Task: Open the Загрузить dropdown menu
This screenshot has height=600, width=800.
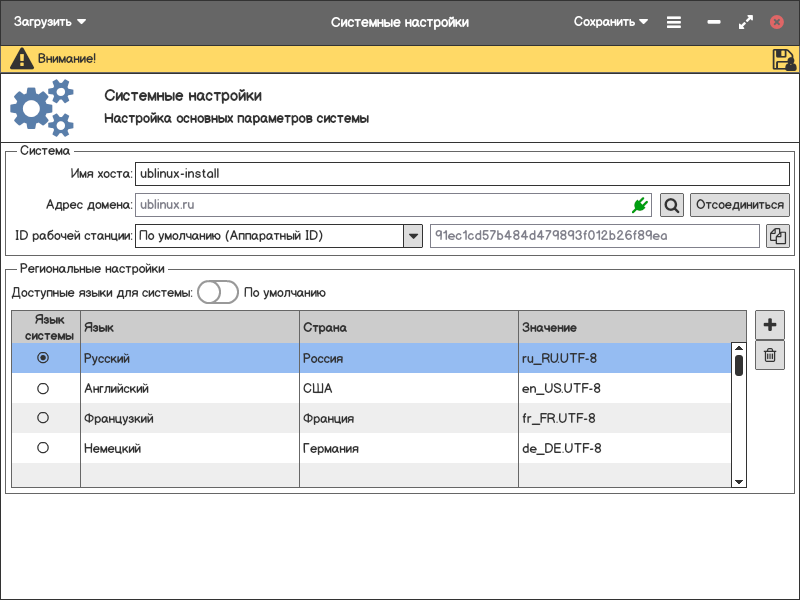Action: coord(50,22)
